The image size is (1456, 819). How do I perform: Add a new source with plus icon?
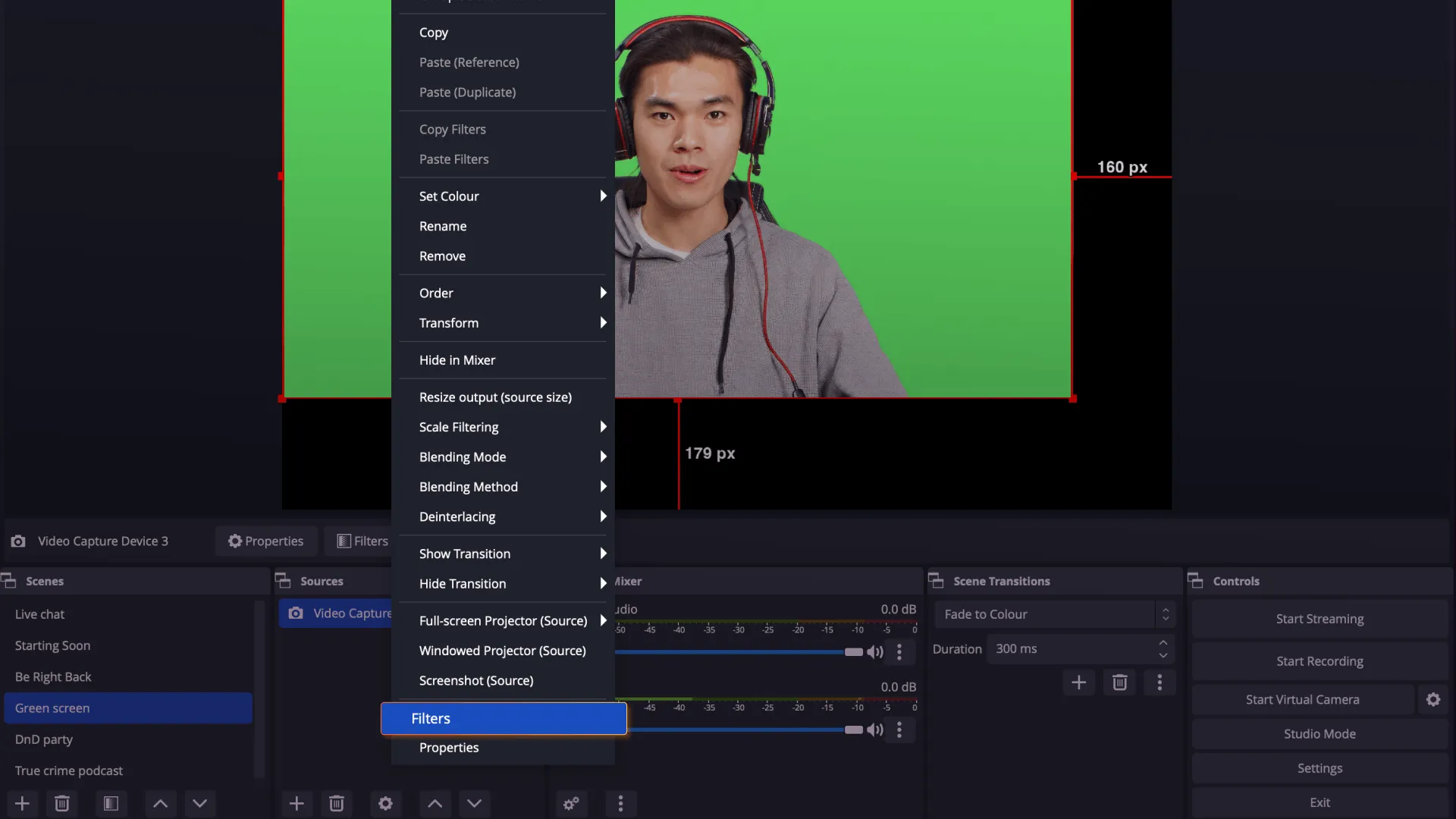[x=297, y=803]
